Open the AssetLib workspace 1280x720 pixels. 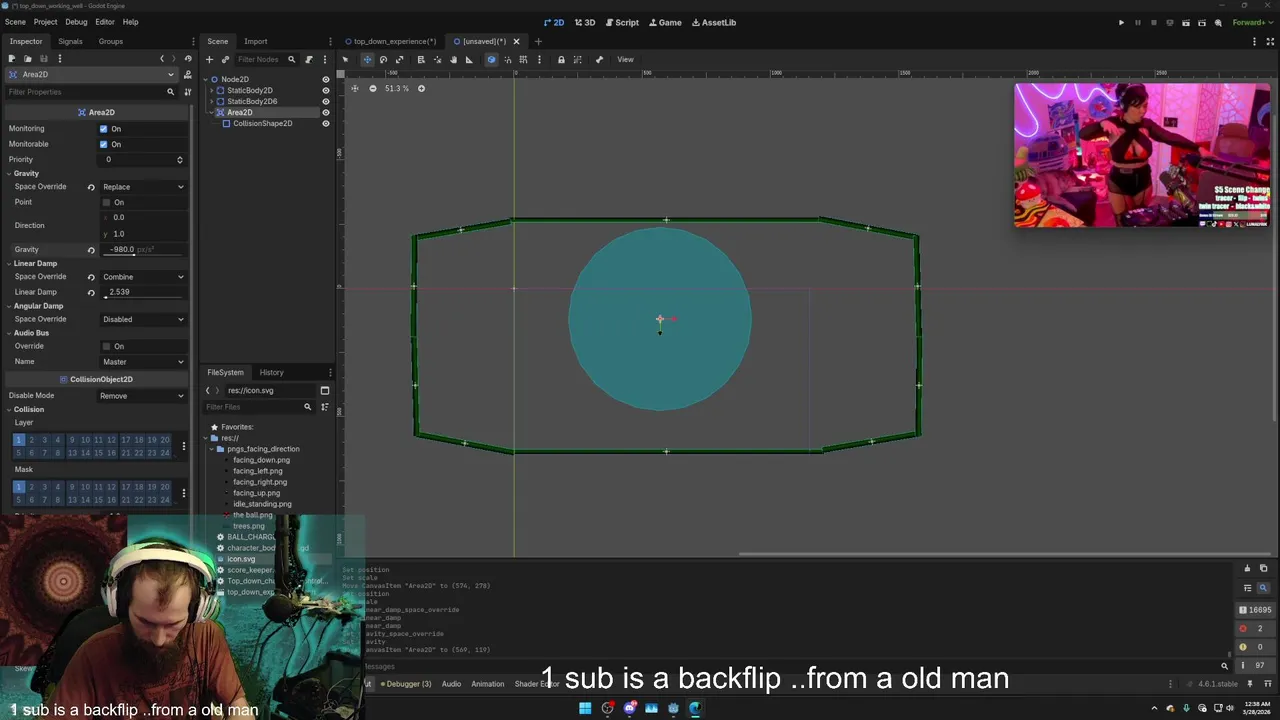click(x=714, y=22)
